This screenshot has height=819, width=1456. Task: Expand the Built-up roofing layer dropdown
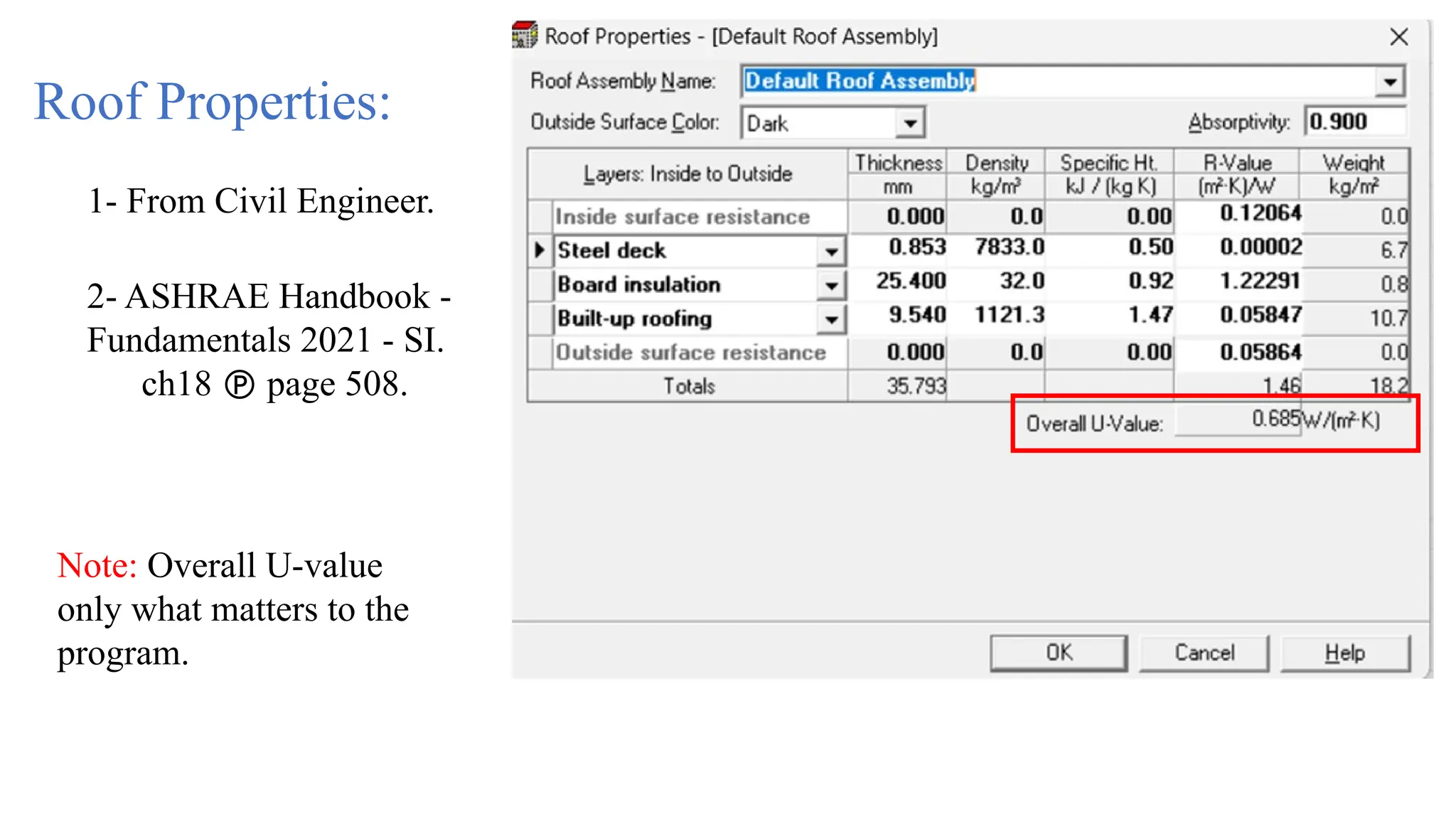(x=831, y=320)
